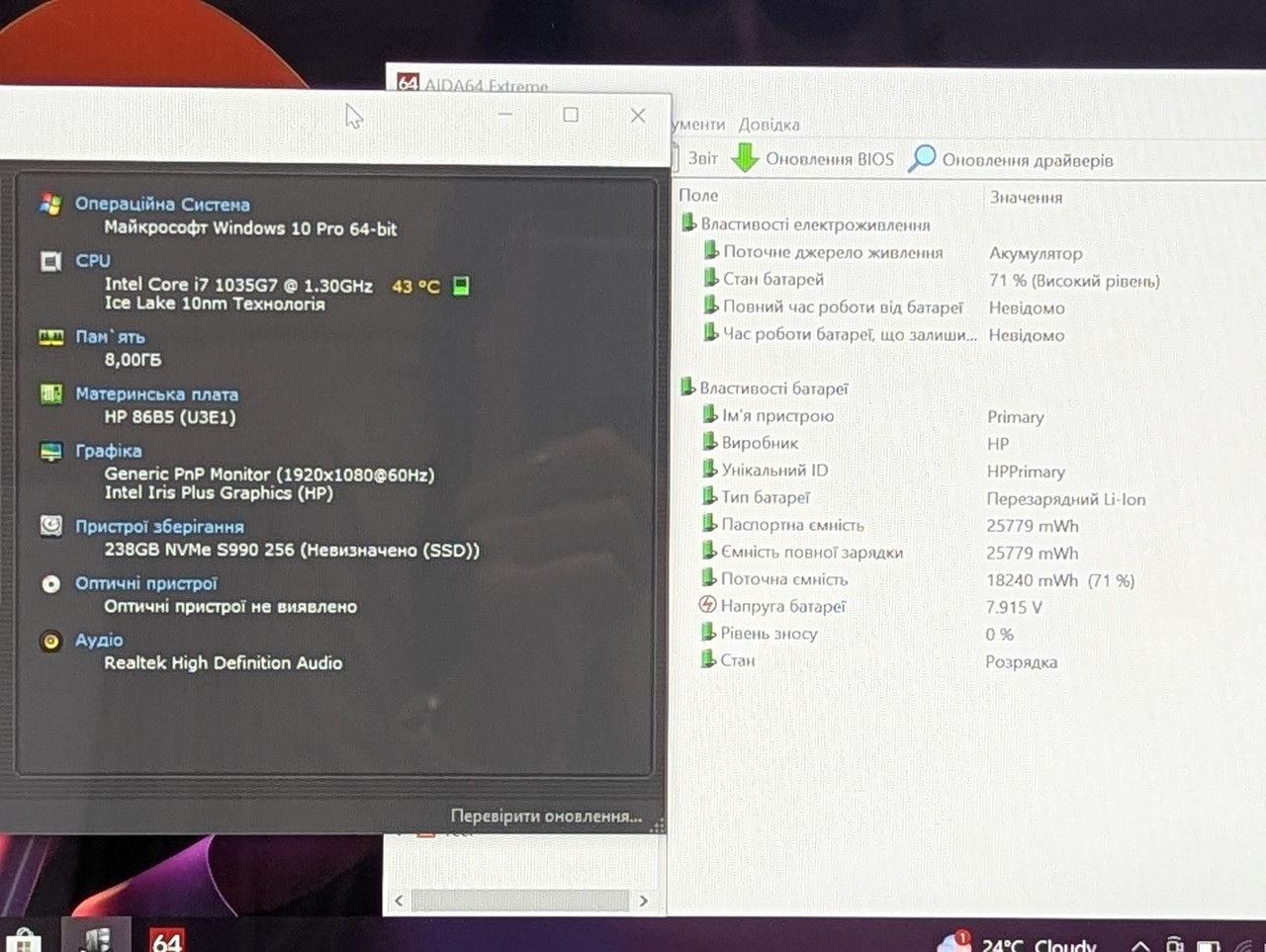Click the red voltage icon beside Напруга батареї
1266x952 pixels.
pyautogui.click(x=707, y=604)
